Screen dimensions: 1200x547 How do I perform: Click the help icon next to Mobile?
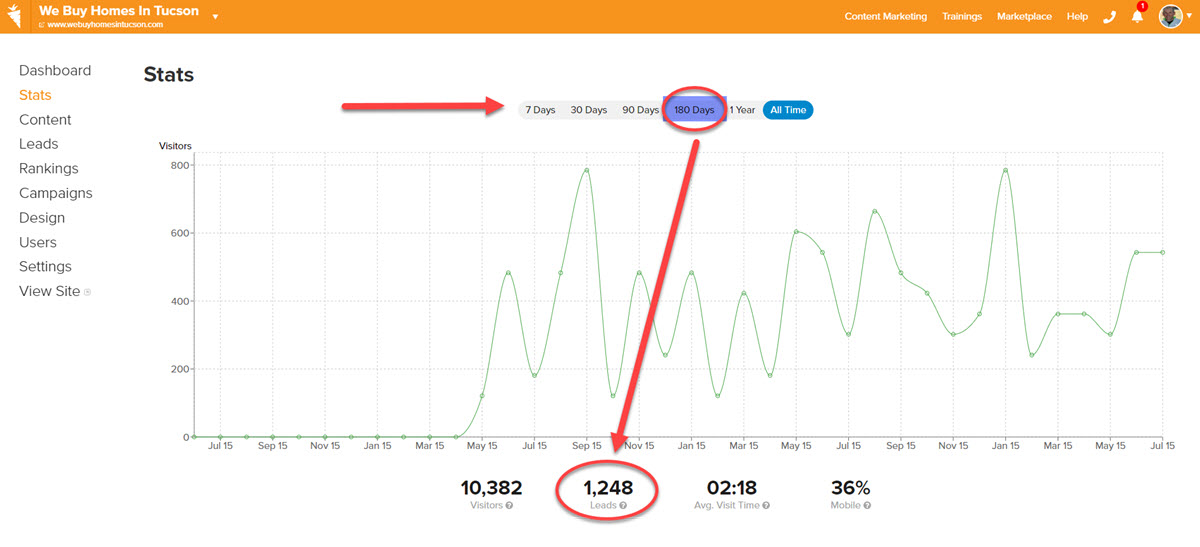pos(867,506)
